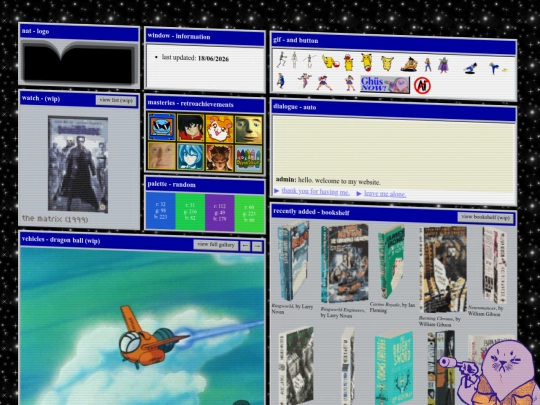Viewport: 540px width, 405px height.
Task: Click the Ringworld book cover by Larry Niven
Action: [293, 261]
